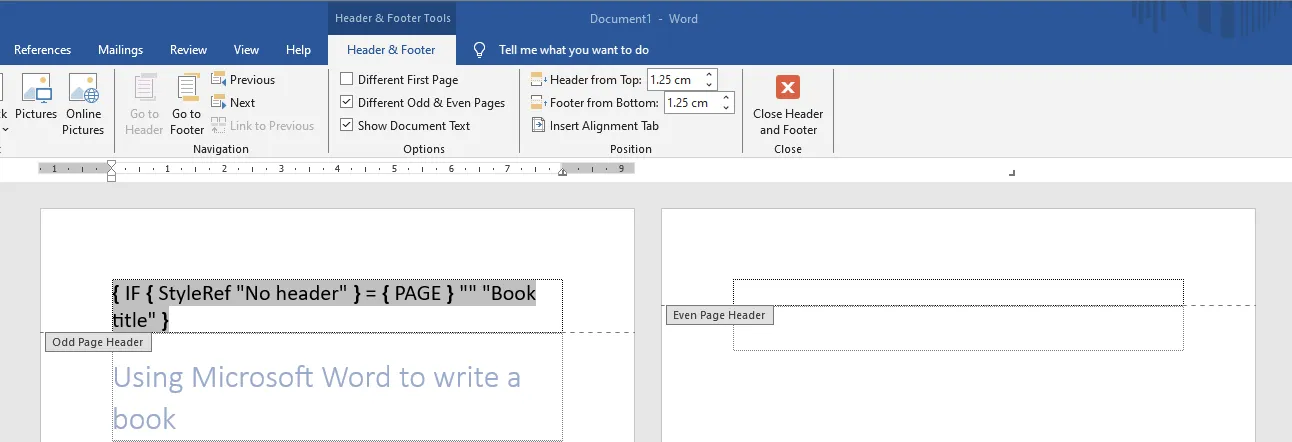Open the References tab
1292x442 pixels.
tap(43, 50)
